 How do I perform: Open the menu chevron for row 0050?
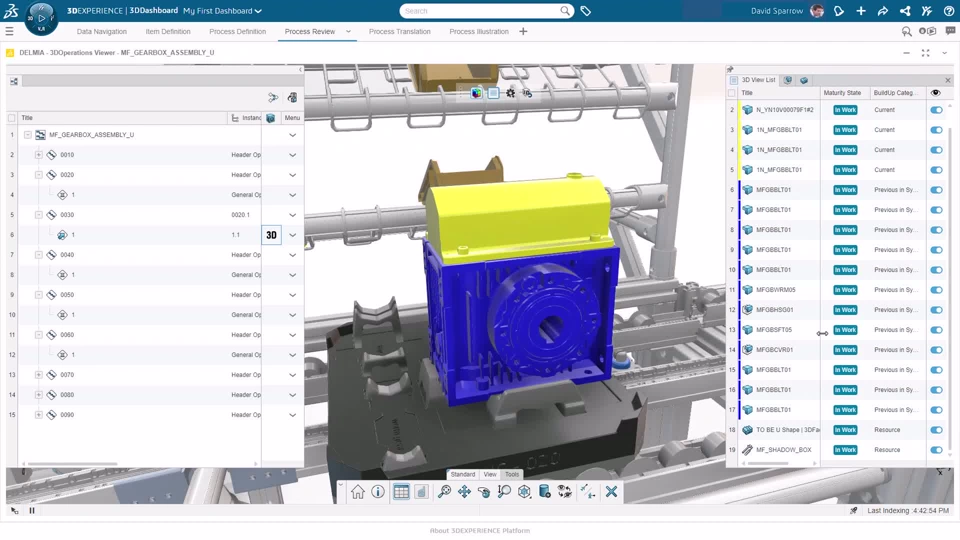(x=293, y=295)
